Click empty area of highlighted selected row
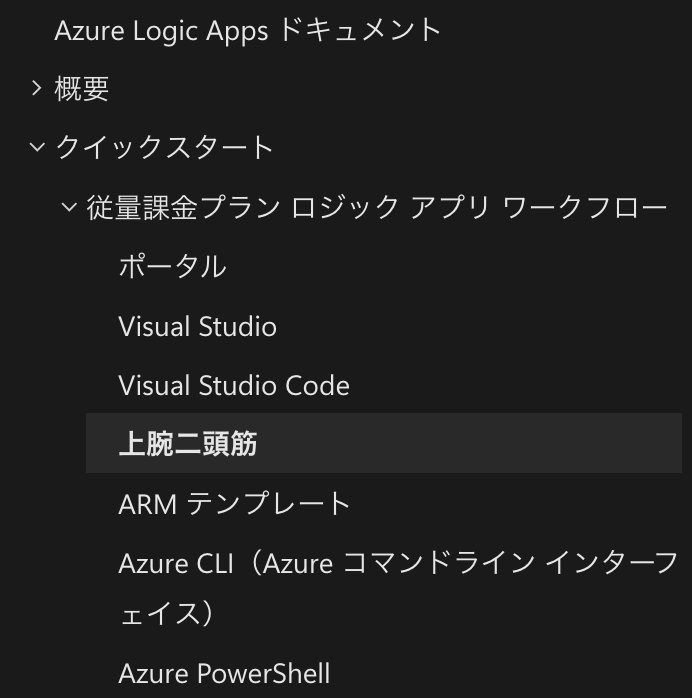The width and height of the screenshot is (692, 698). pyautogui.click(x=467, y=443)
